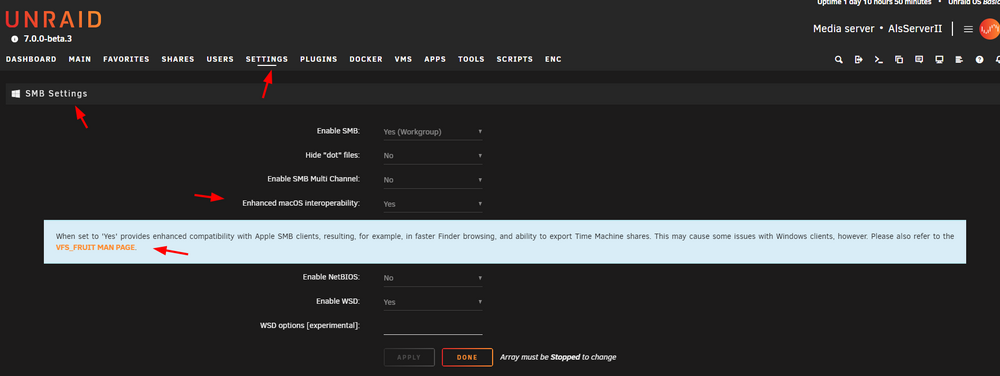Toggle the help question-mark icon

coord(979,59)
